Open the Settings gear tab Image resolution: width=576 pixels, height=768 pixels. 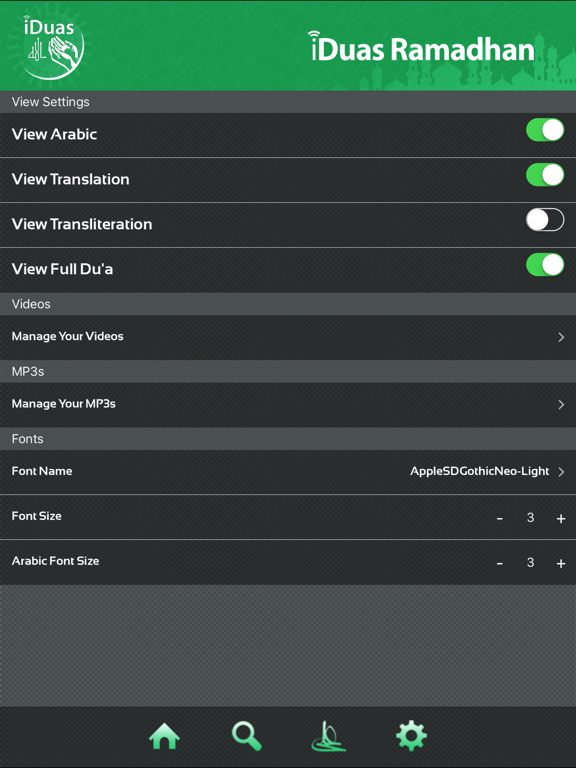[411, 736]
